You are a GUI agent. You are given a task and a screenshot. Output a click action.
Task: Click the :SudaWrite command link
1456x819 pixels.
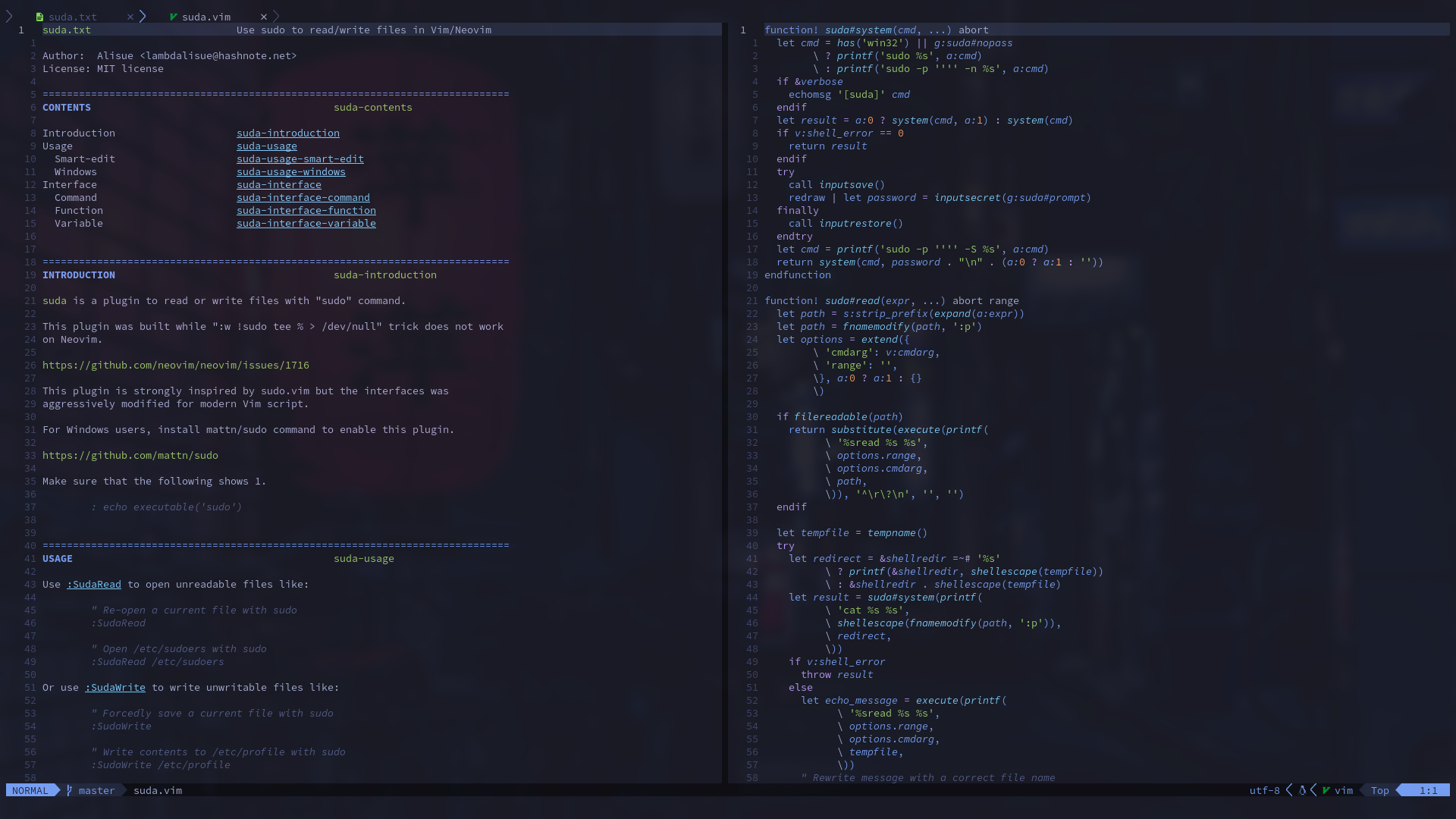115,687
